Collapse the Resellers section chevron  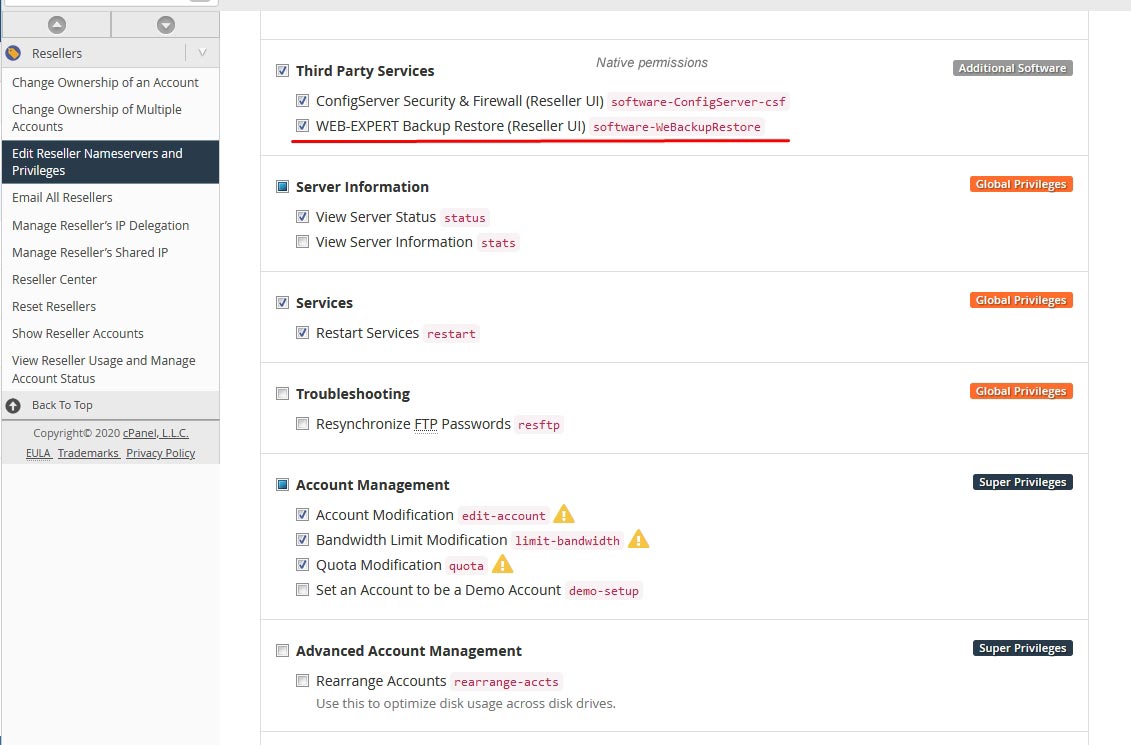(202, 53)
